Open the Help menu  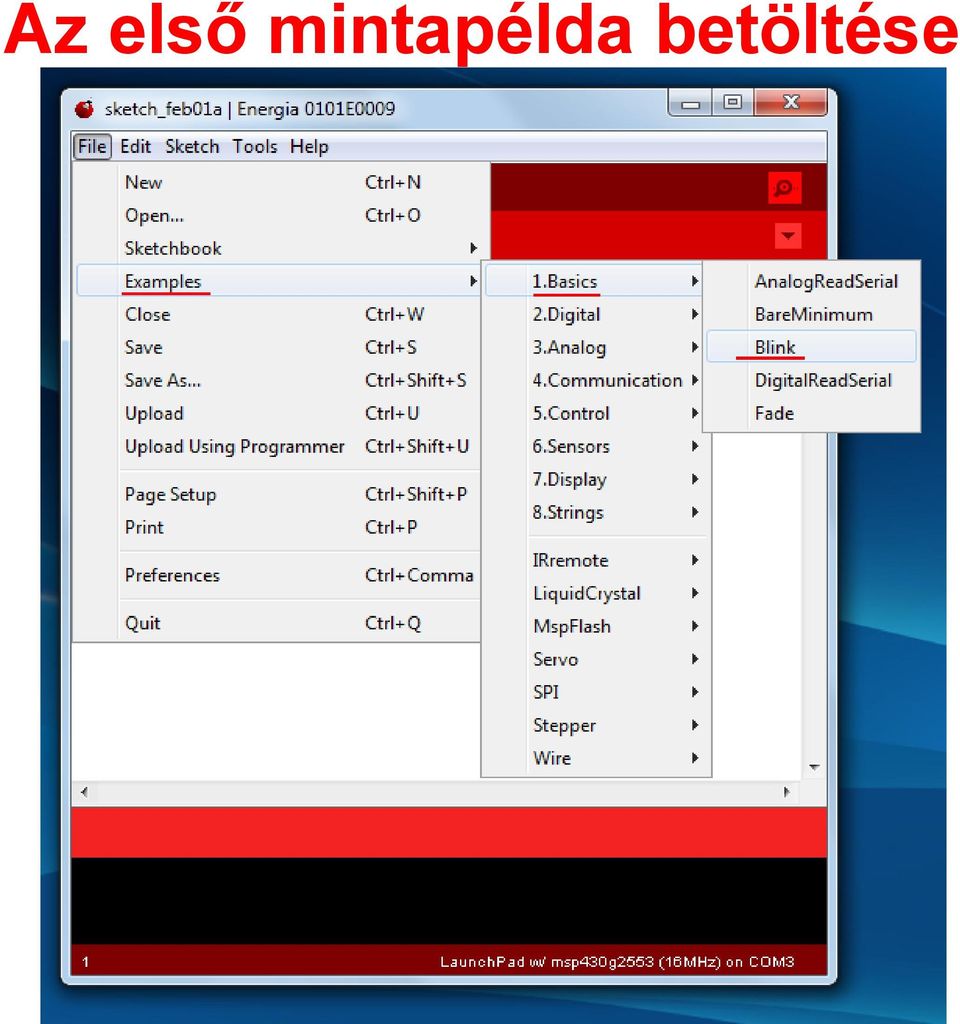[309, 146]
